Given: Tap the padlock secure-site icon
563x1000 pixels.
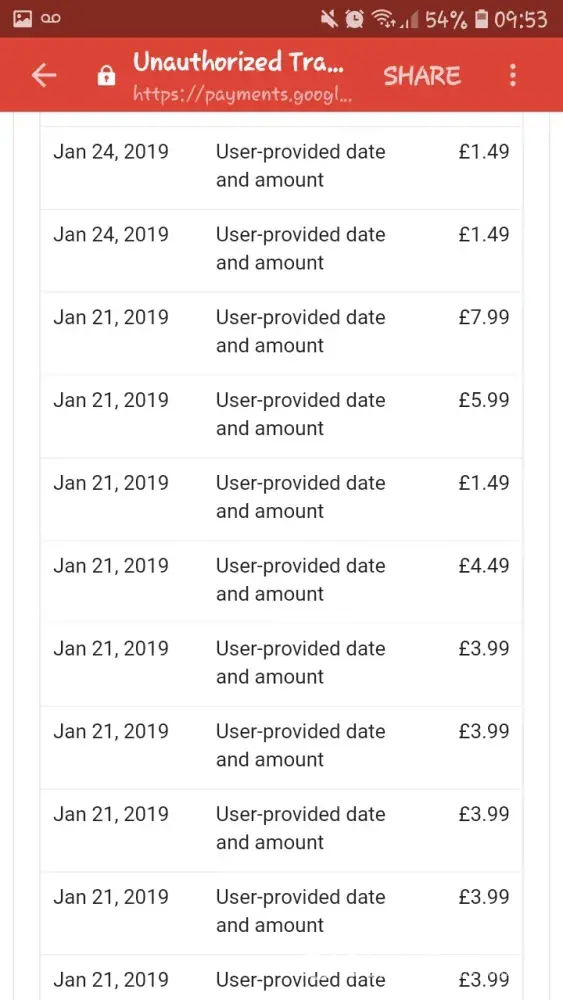Looking at the screenshot, I should [105, 76].
